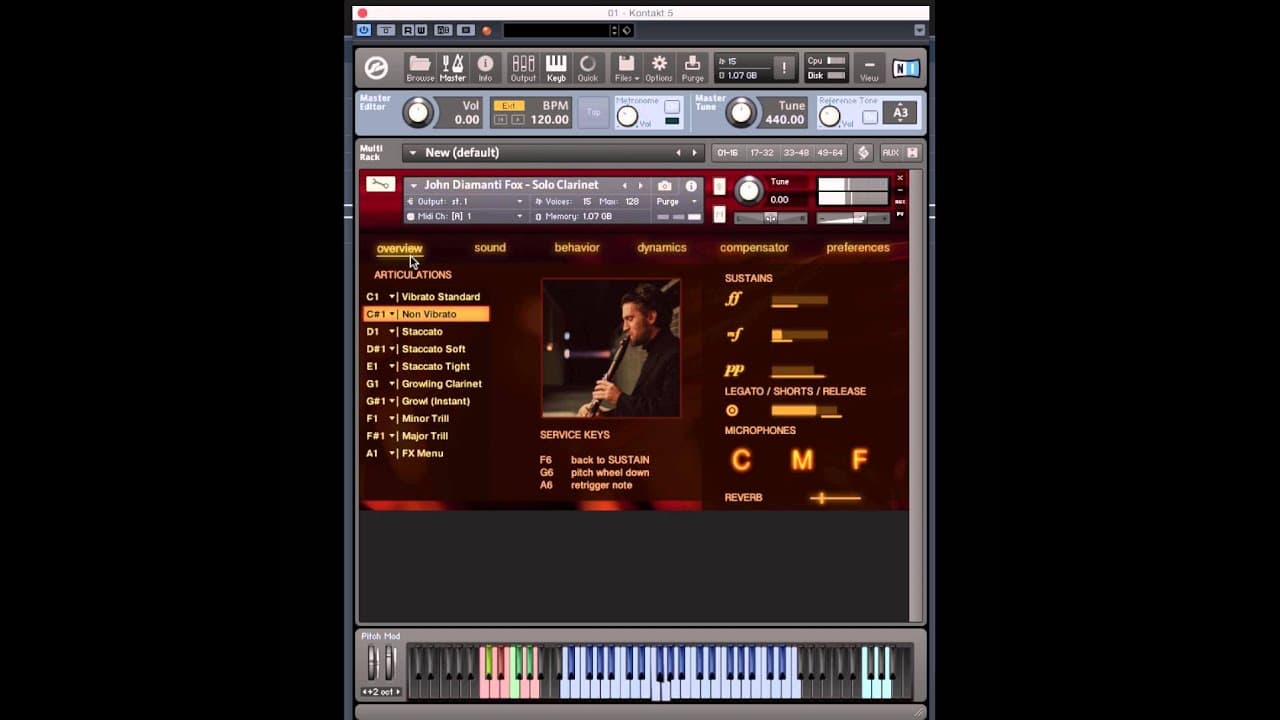Toggle the metronome on/off button

[672, 107]
